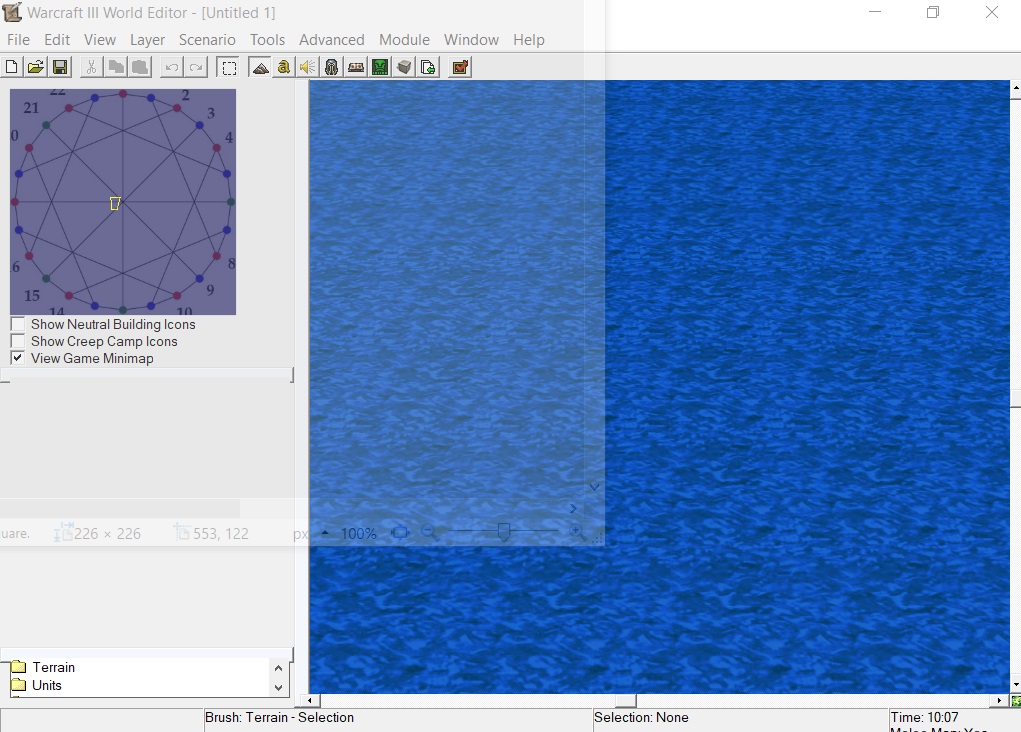Screen dimensions: 1021x732
Task: Create a new map with New icon
Action: click(12, 67)
